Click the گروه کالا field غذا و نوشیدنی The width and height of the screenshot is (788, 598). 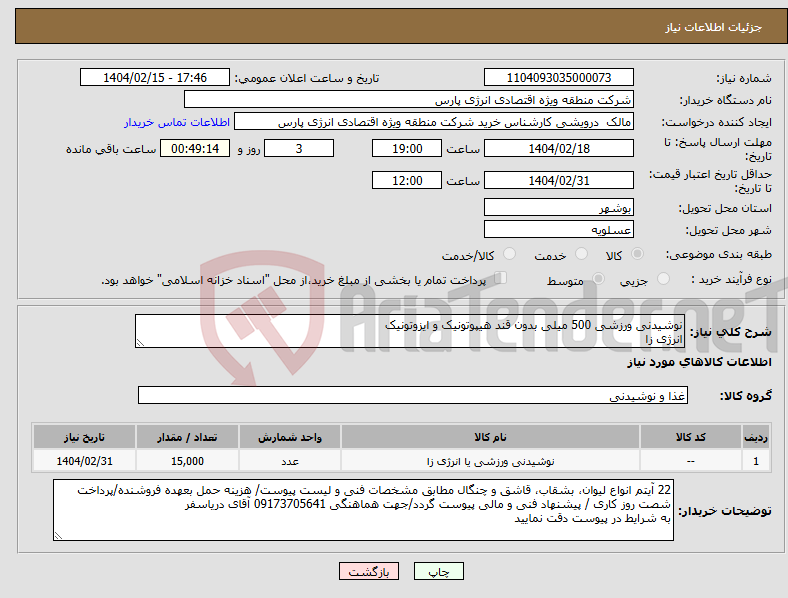[413, 395]
